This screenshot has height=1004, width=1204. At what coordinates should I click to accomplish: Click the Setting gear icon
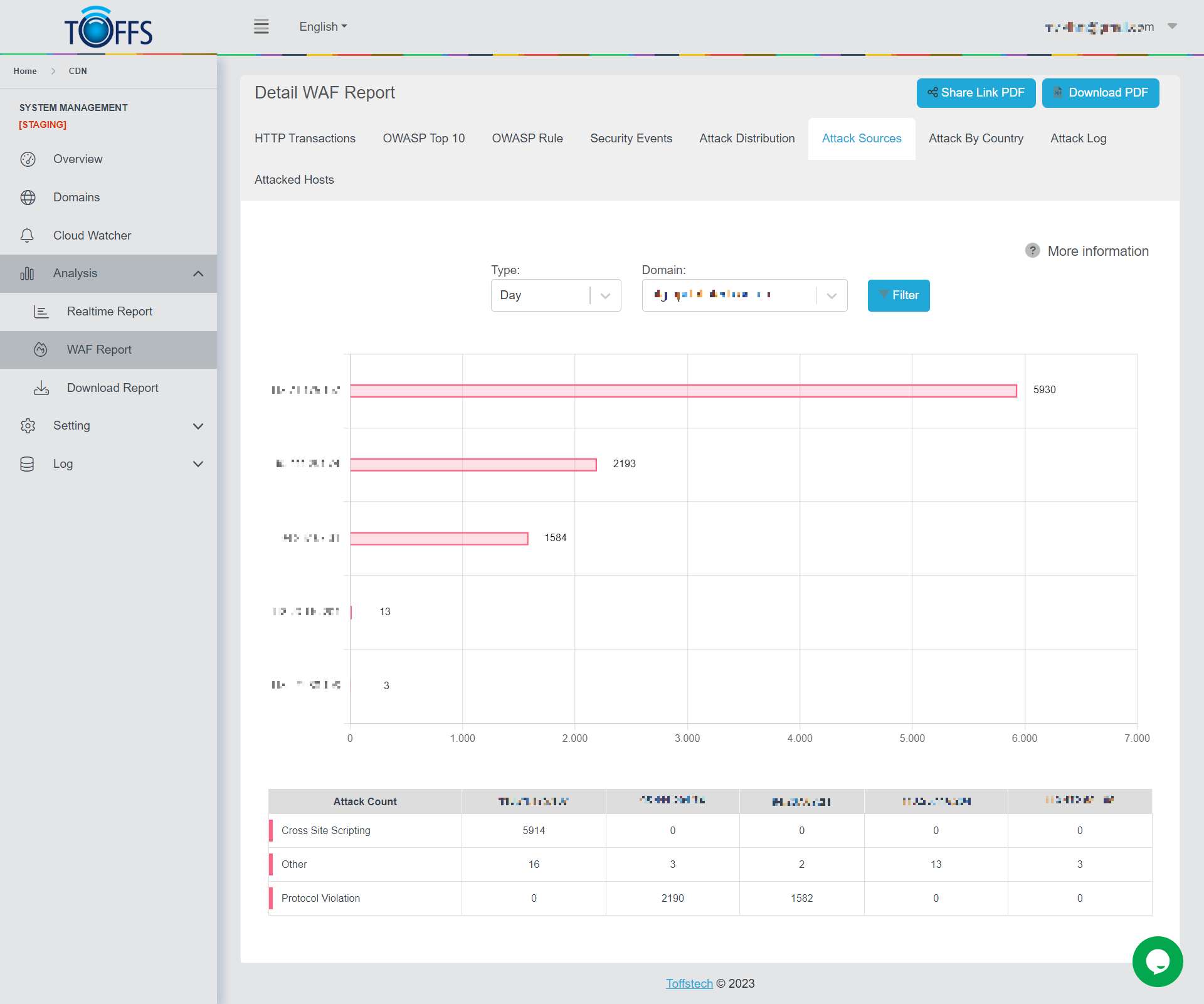[x=28, y=426]
